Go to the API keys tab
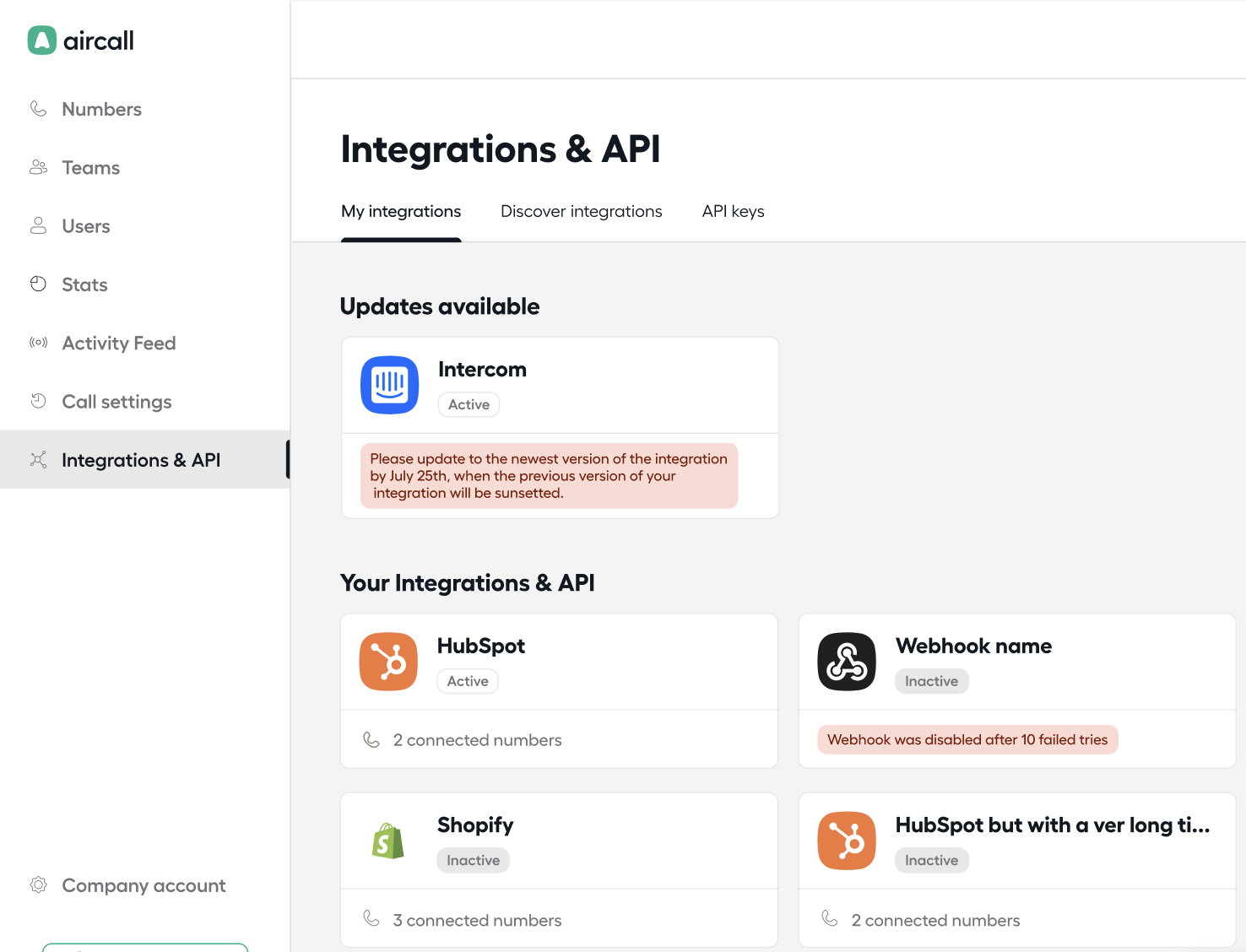The height and width of the screenshot is (952, 1246). [x=734, y=211]
